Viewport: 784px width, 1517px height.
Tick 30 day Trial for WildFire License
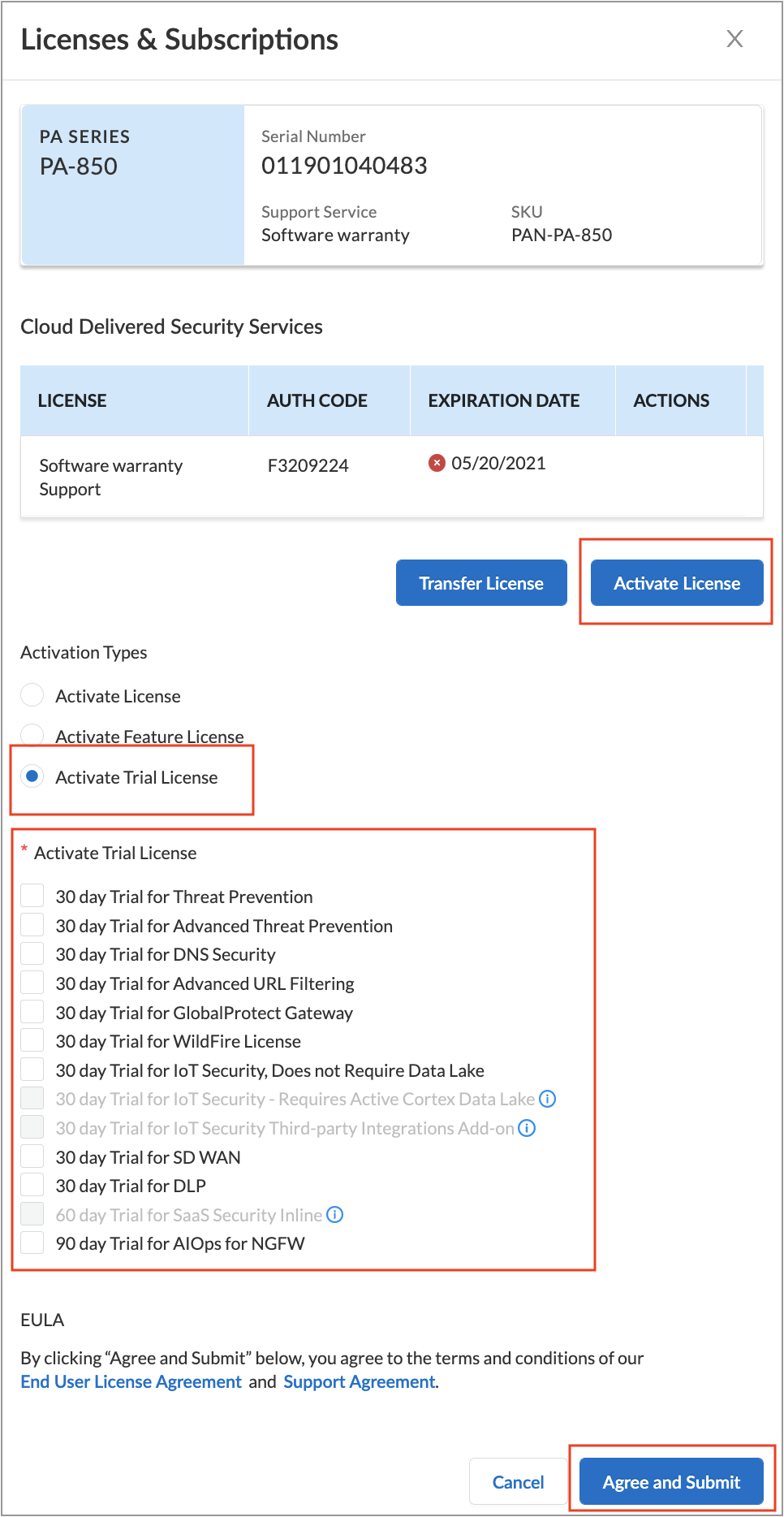point(32,1040)
